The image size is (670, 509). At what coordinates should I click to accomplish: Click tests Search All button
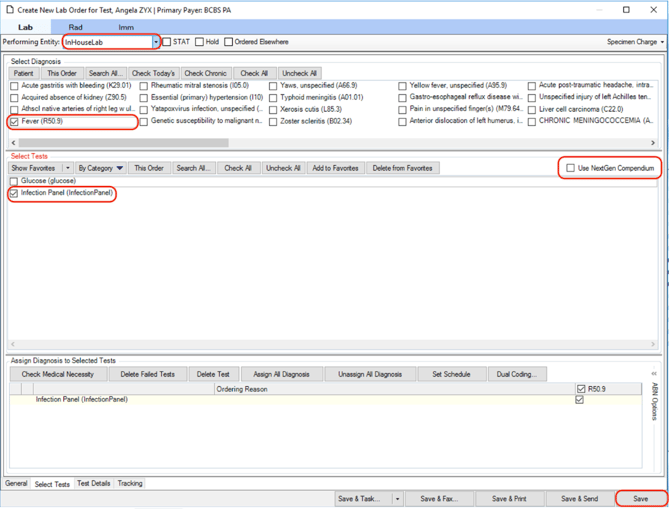[194, 168]
